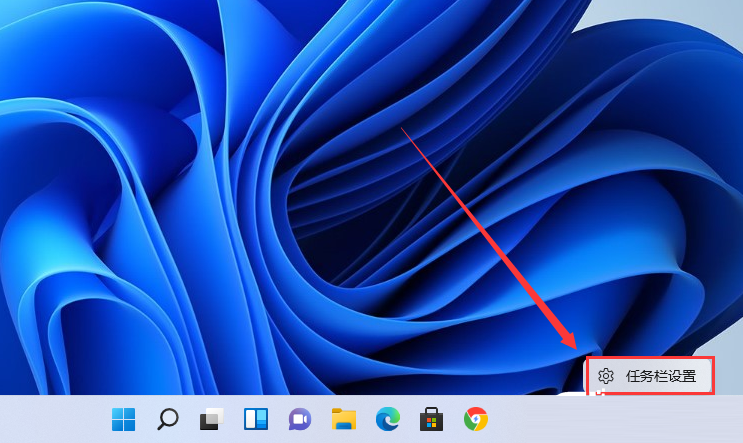Launch Google Chrome from the taskbar
The width and height of the screenshot is (743, 443).
pyautogui.click(x=476, y=419)
